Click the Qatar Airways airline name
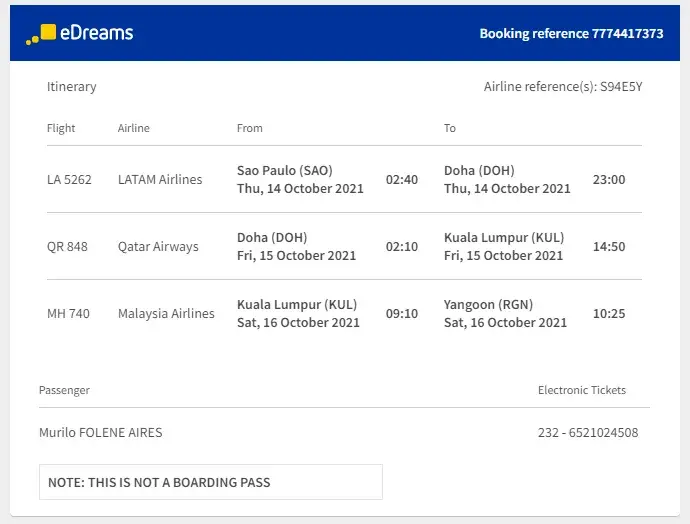 click(x=158, y=247)
